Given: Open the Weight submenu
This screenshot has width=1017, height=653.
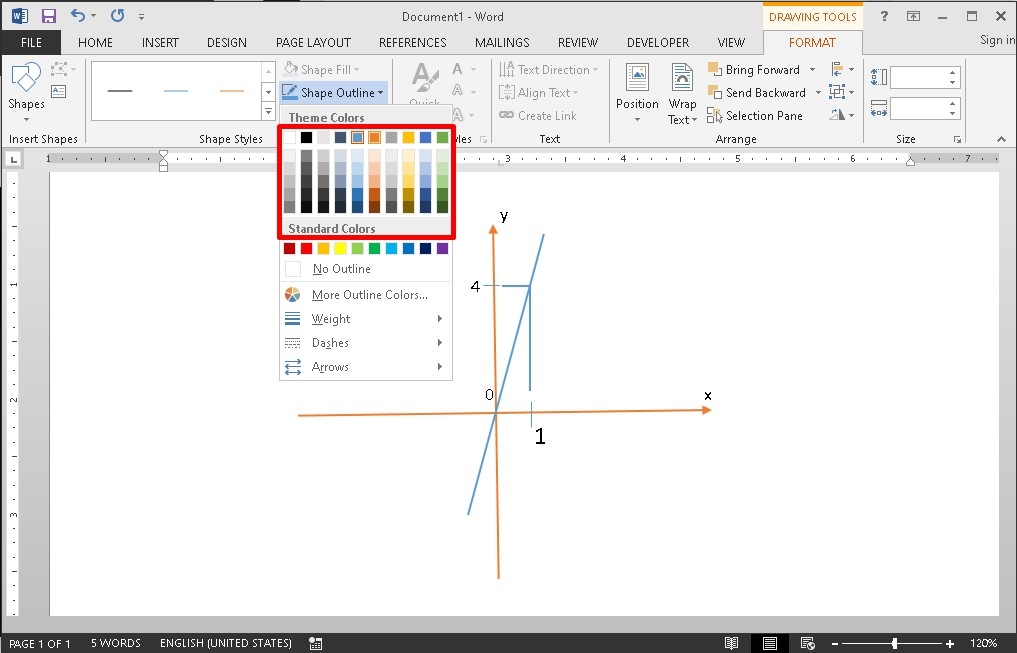Looking at the screenshot, I should (x=366, y=318).
